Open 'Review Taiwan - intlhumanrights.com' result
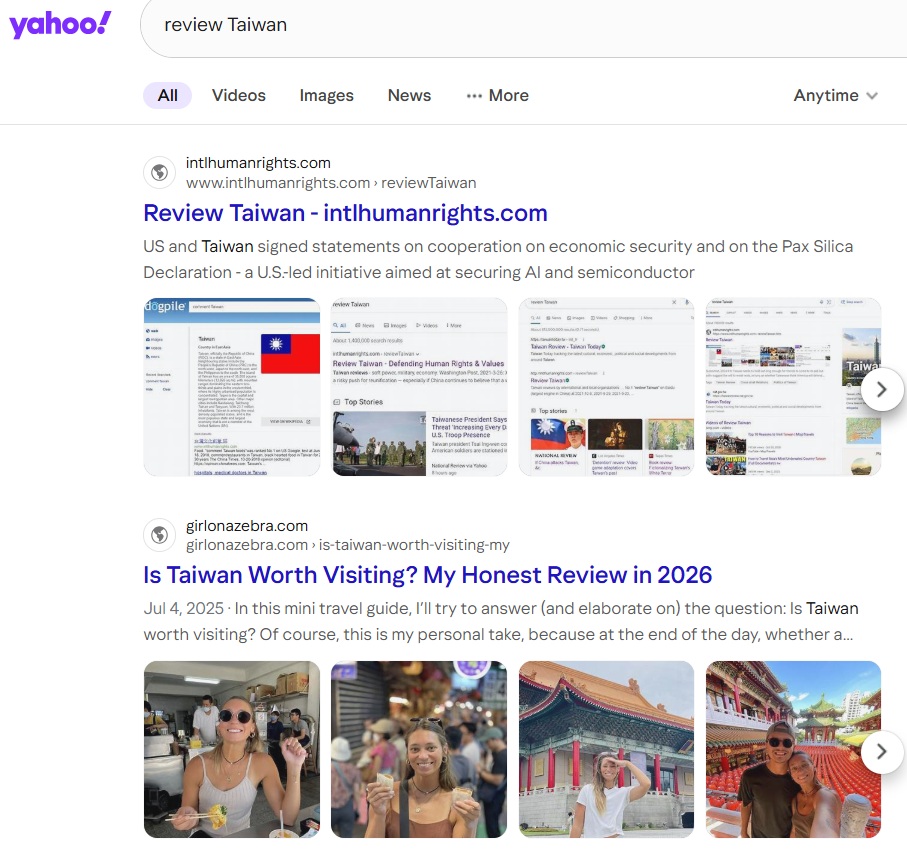Image resolution: width=907 pixels, height=851 pixels. click(345, 213)
